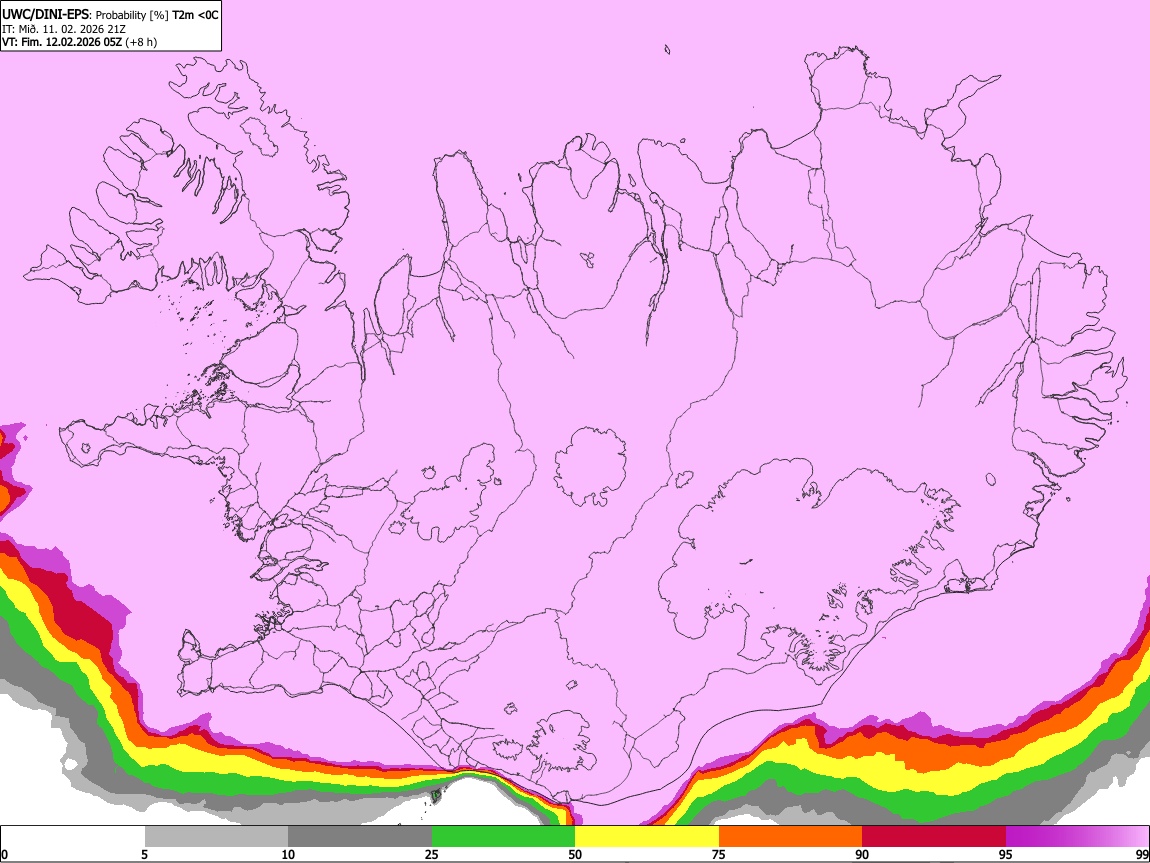Click the 'VT: Fim. 12.02.2026 05Z' line
Viewport: 1150px width, 863px height.
click(x=62, y=42)
